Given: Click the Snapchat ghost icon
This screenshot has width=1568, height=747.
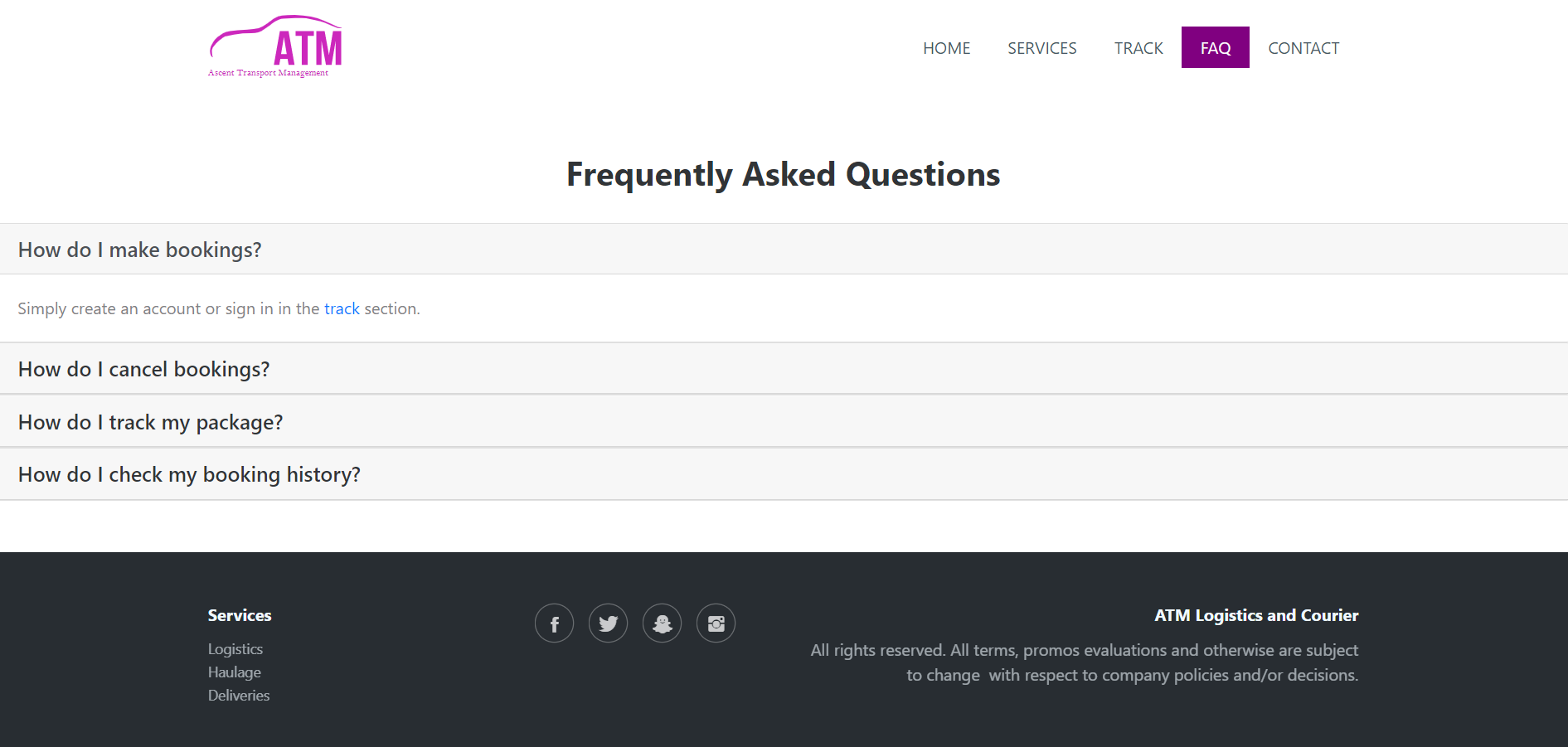Looking at the screenshot, I should point(662,623).
